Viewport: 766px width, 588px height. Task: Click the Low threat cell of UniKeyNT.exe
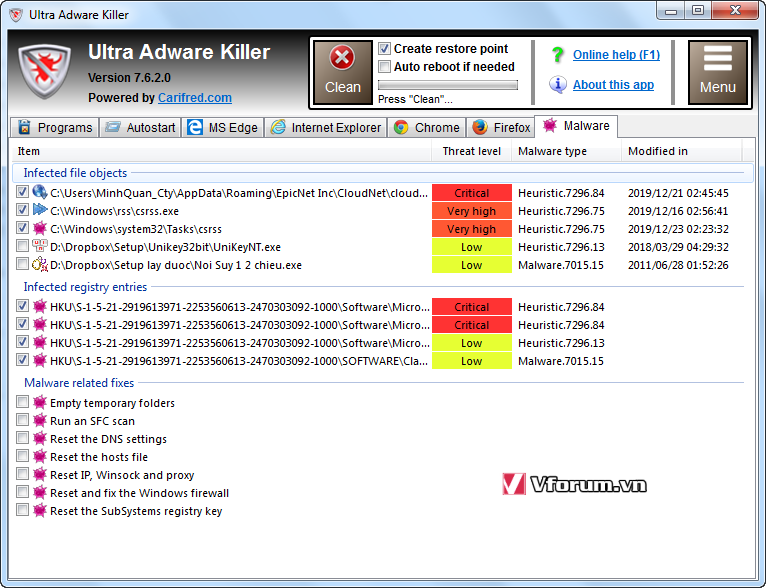point(471,247)
